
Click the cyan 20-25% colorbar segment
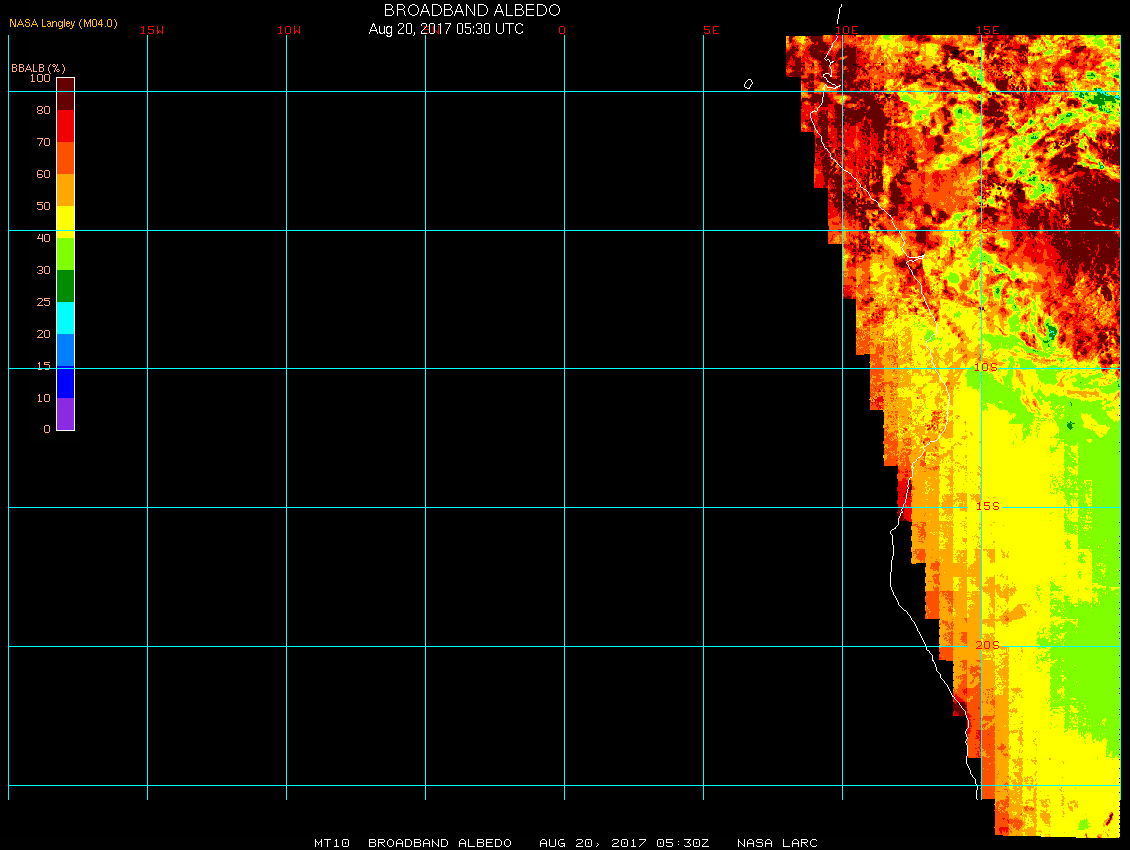(65, 317)
